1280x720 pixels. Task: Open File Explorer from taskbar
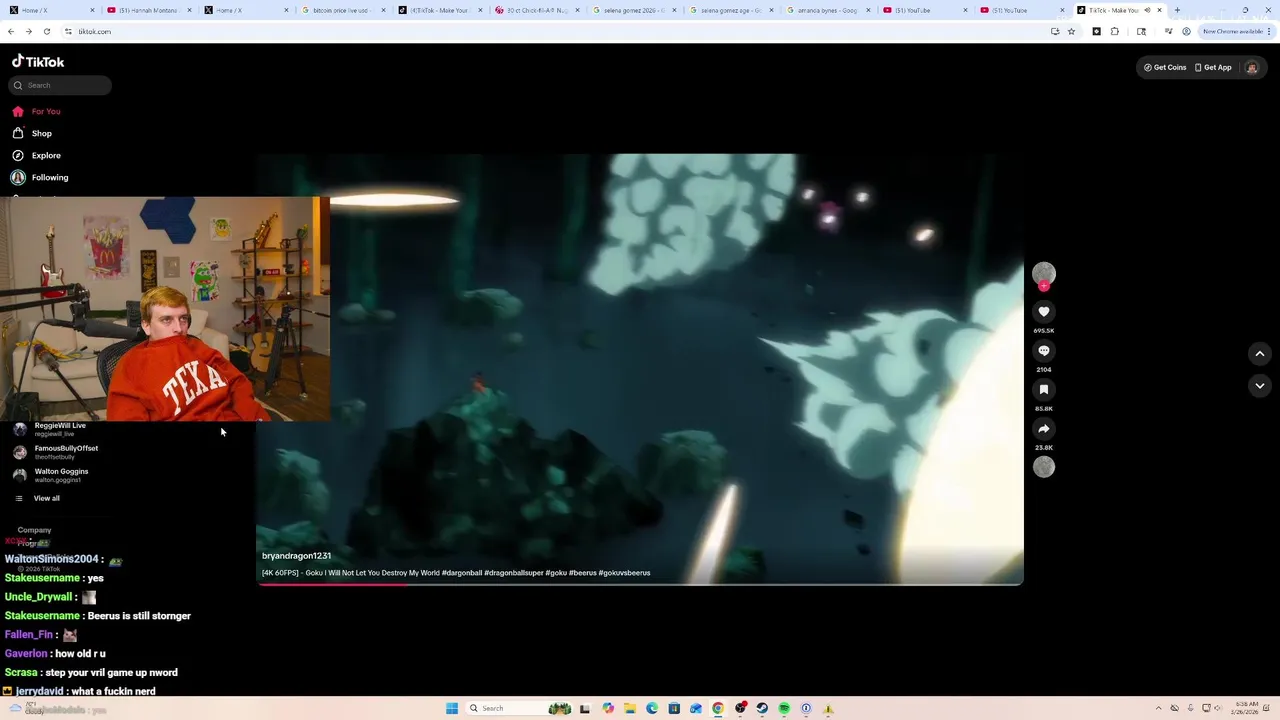630,708
